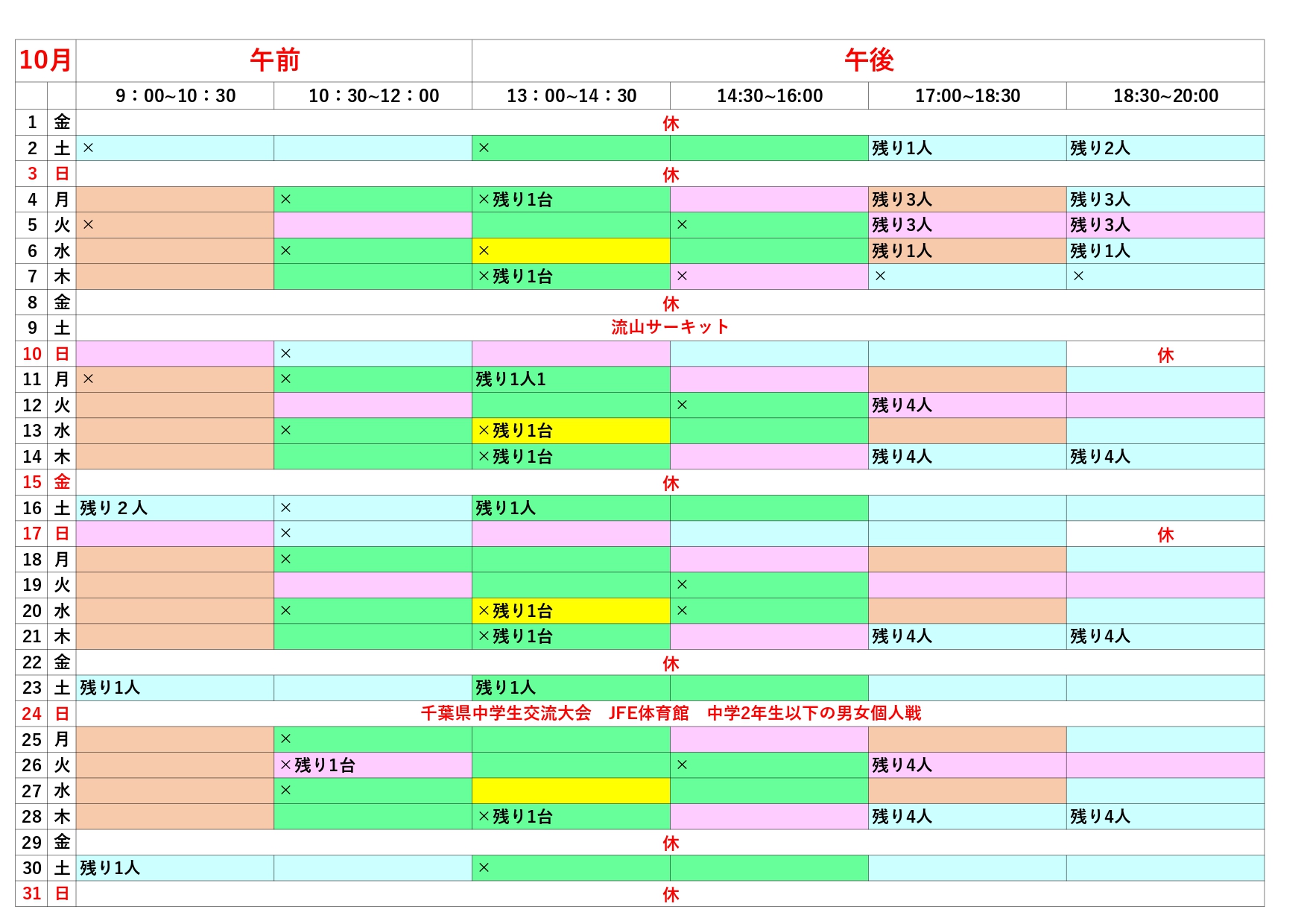Click 残り2人 in the day 2 row

pyautogui.click(x=1100, y=148)
